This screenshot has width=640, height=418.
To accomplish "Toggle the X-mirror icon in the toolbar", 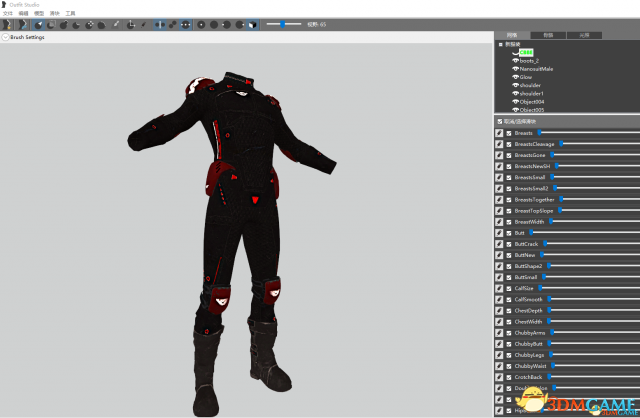I will click(160, 23).
